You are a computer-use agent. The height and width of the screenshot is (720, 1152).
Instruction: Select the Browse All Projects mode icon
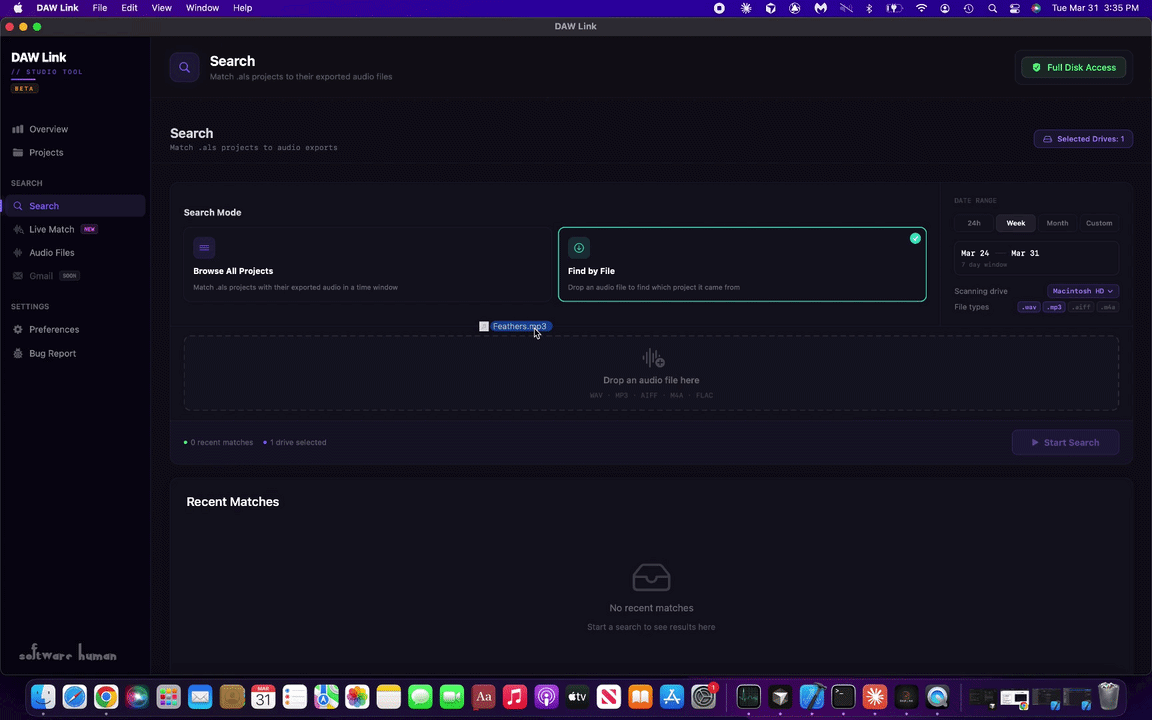point(204,248)
